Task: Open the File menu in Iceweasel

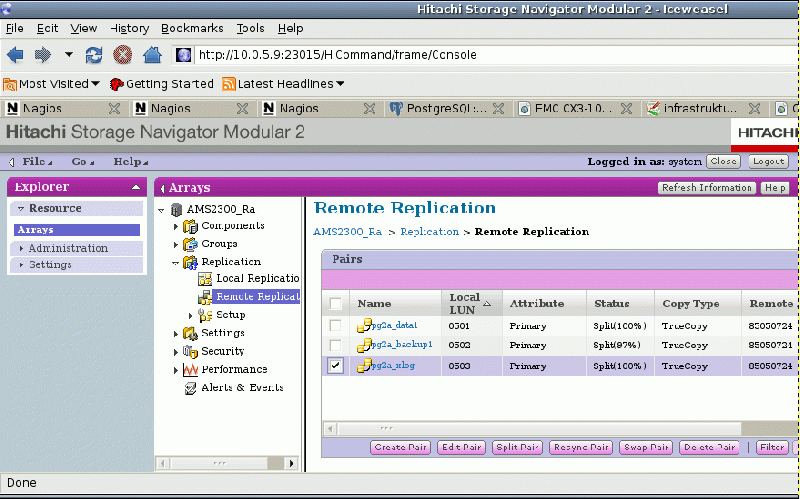Action: point(14,29)
